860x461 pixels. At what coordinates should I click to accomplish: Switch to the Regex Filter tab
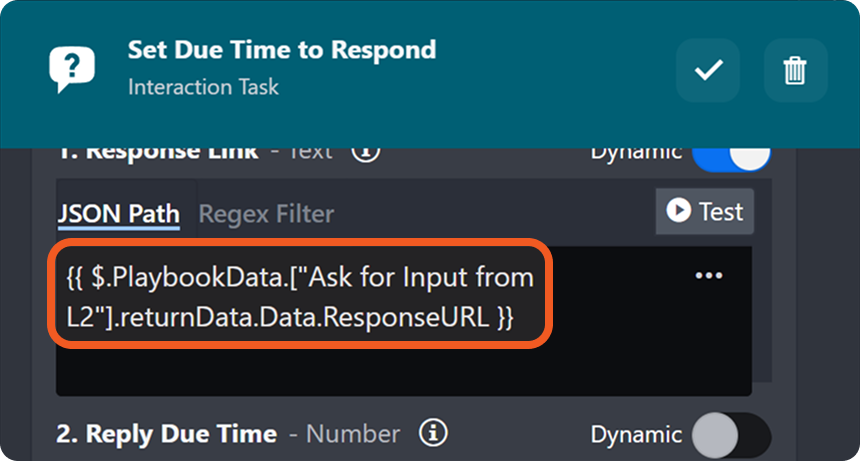266,213
